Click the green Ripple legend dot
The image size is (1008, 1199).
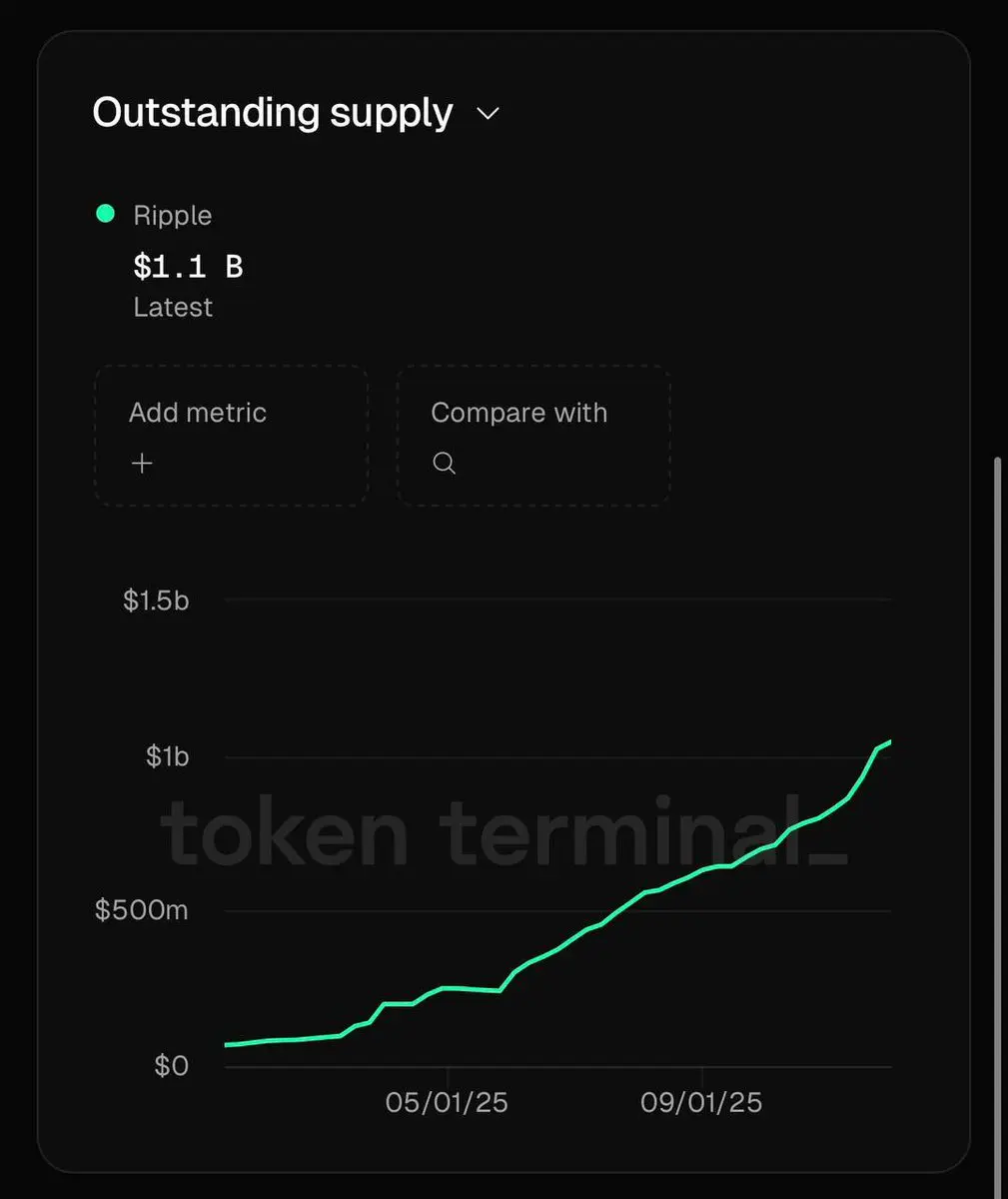[x=105, y=213]
